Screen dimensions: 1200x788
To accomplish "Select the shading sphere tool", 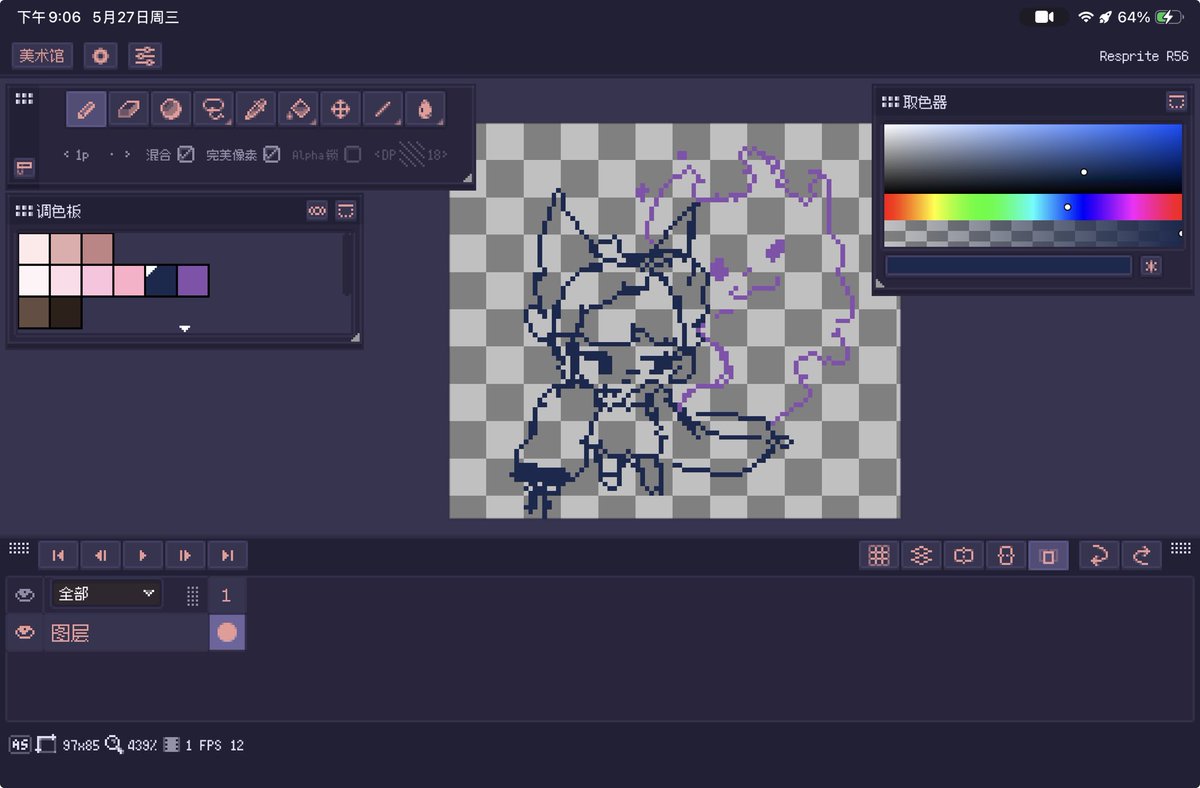I will coord(171,109).
